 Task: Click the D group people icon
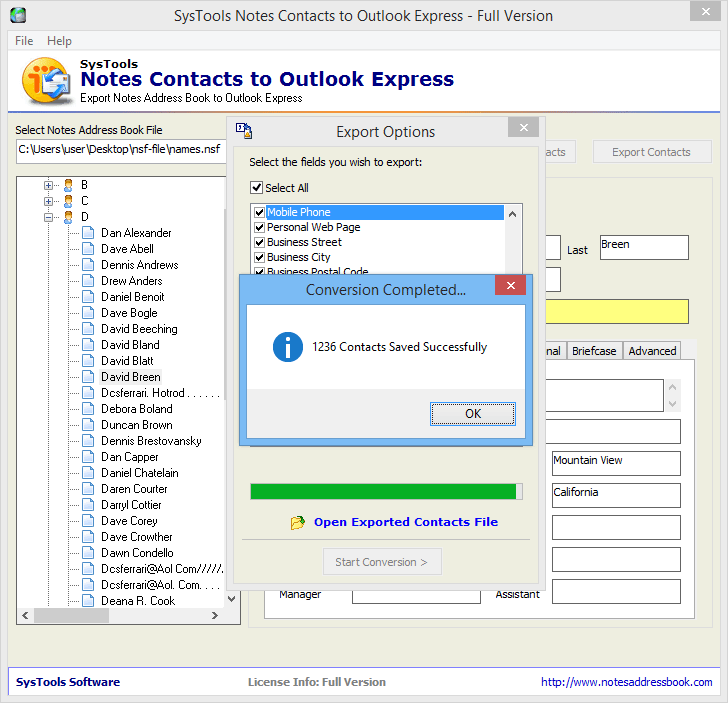[x=68, y=217]
